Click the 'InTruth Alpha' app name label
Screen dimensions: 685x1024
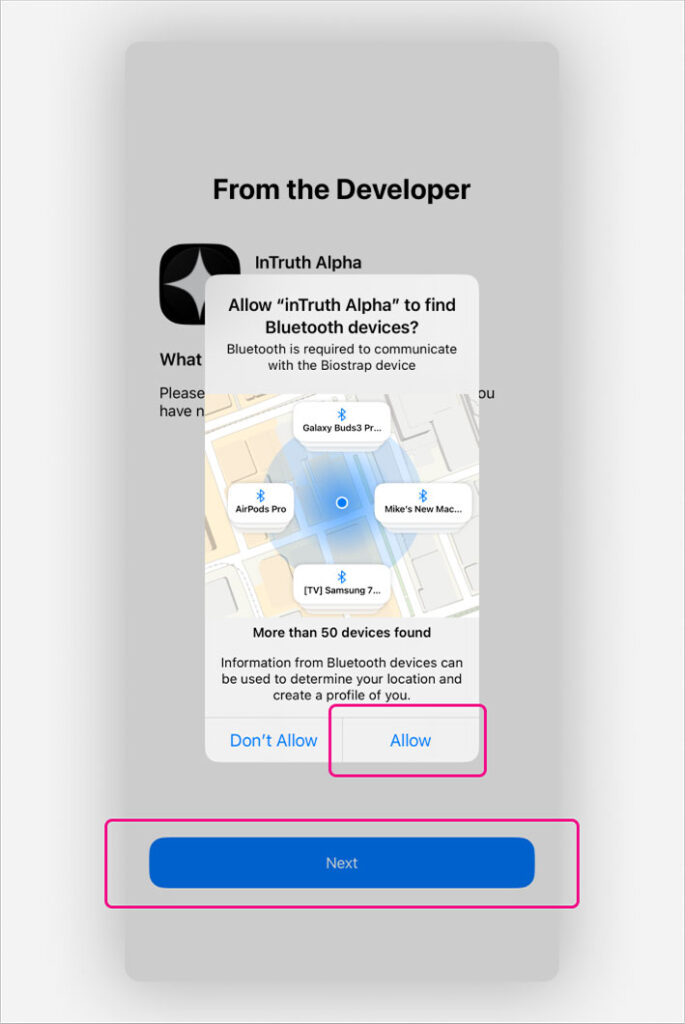pyautogui.click(x=308, y=263)
